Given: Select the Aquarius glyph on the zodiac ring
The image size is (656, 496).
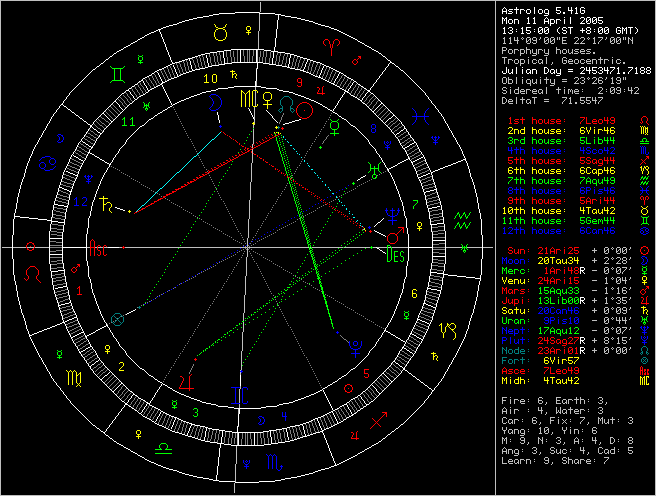Looking at the screenshot, I should point(462,217).
